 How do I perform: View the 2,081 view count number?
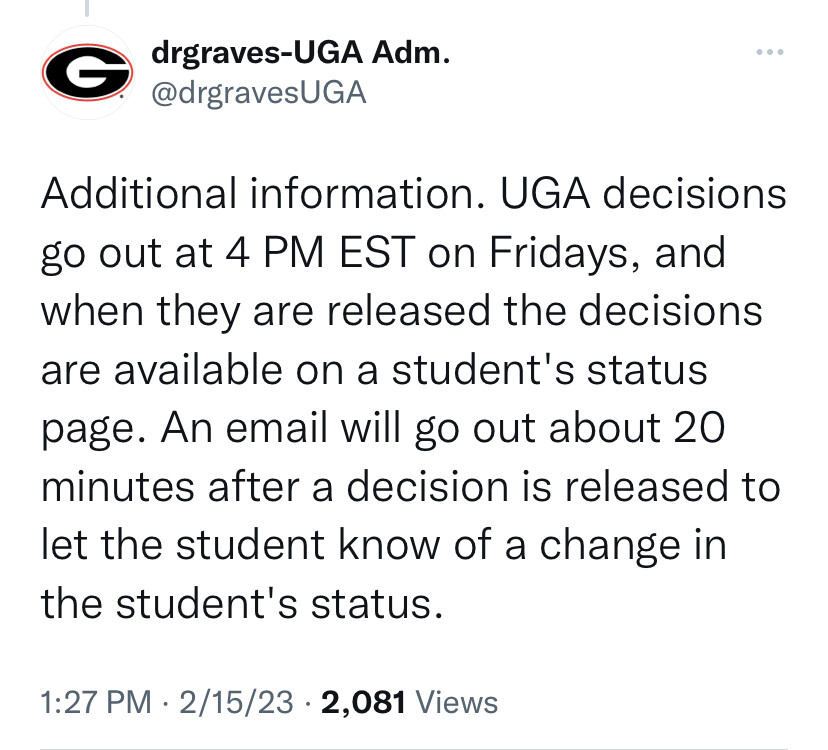pos(363,702)
